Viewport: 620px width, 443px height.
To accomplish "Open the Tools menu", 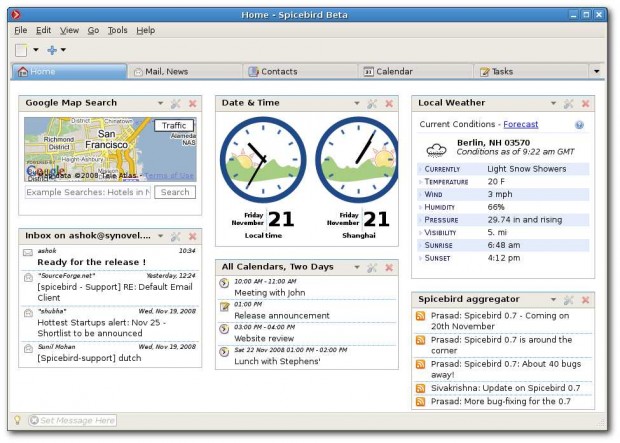I will pyautogui.click(x=117, y=30).
